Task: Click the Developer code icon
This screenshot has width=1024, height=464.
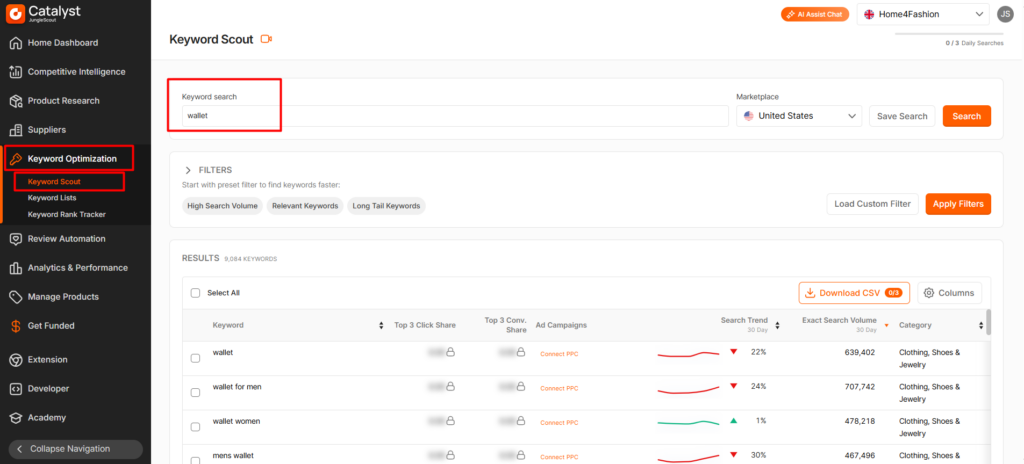Action: pyautogui.click(x=16, y=388)
